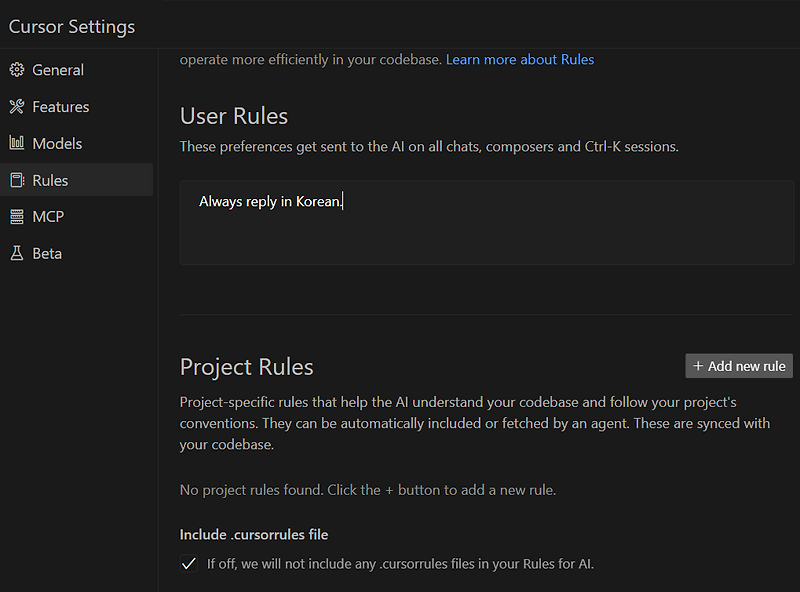Click the wrench icon beside Features
Image resolution: width=800 pixels, height=592 pixels.
click(x=16, y=107)
